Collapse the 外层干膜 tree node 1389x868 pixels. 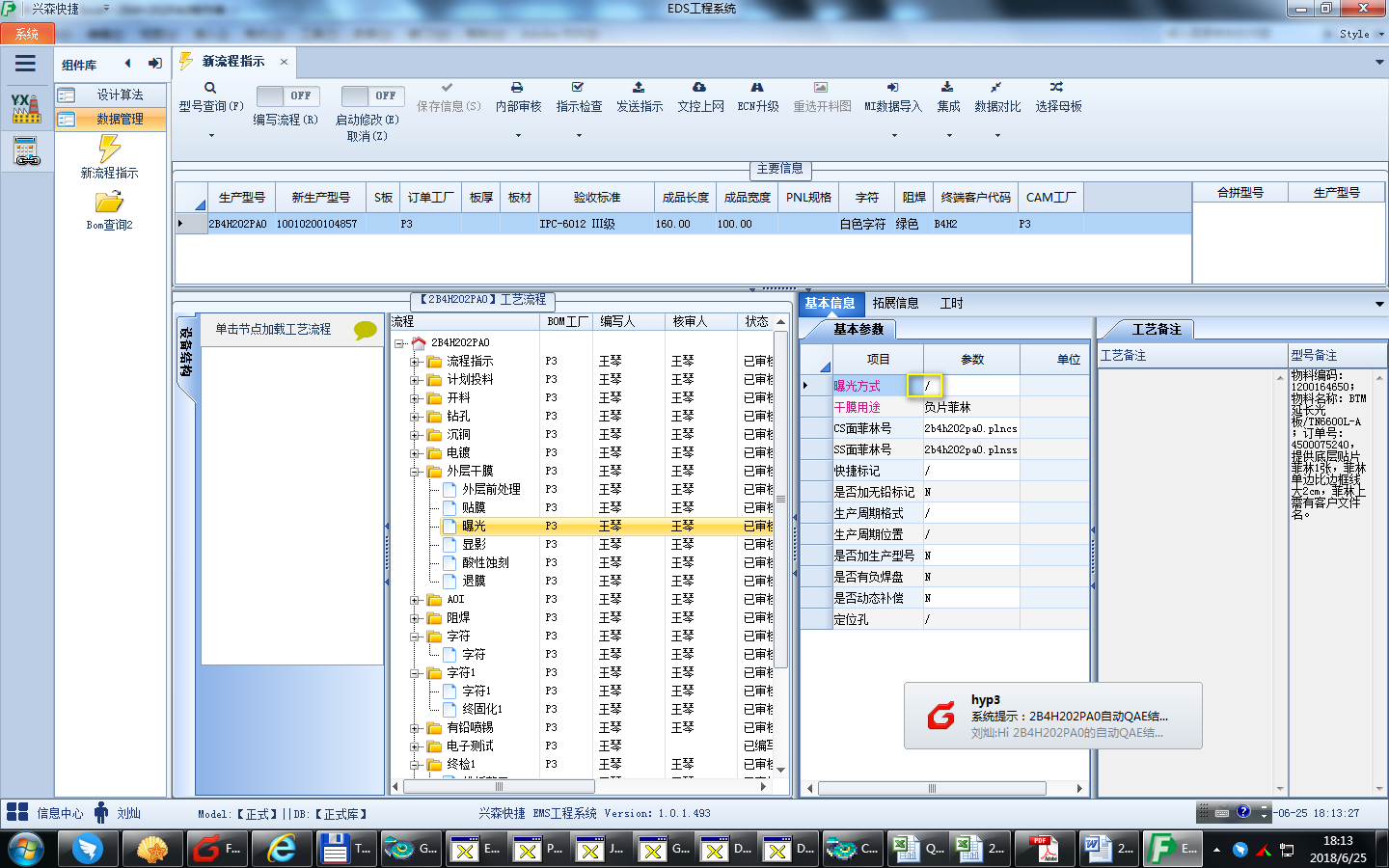click(415, 472)
